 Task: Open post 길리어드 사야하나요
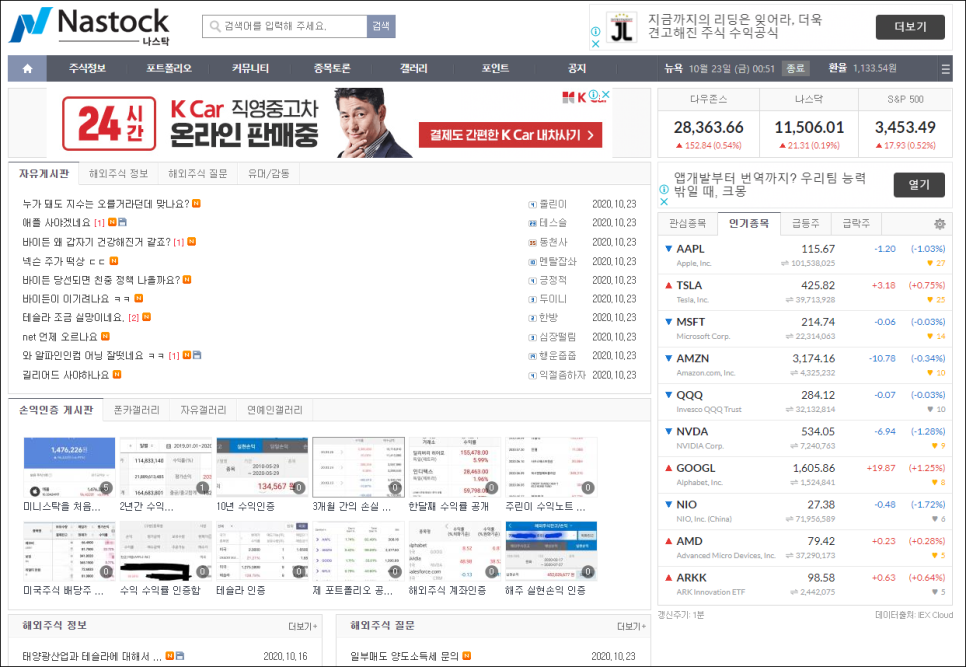point(65,374)
